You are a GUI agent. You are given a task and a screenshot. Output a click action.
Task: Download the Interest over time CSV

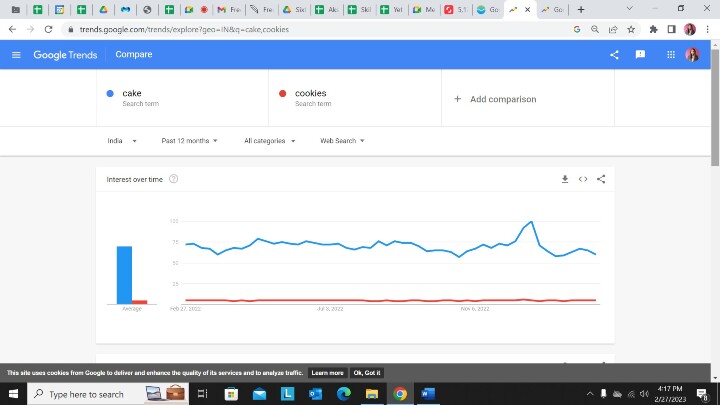click(x=565, y=179)
